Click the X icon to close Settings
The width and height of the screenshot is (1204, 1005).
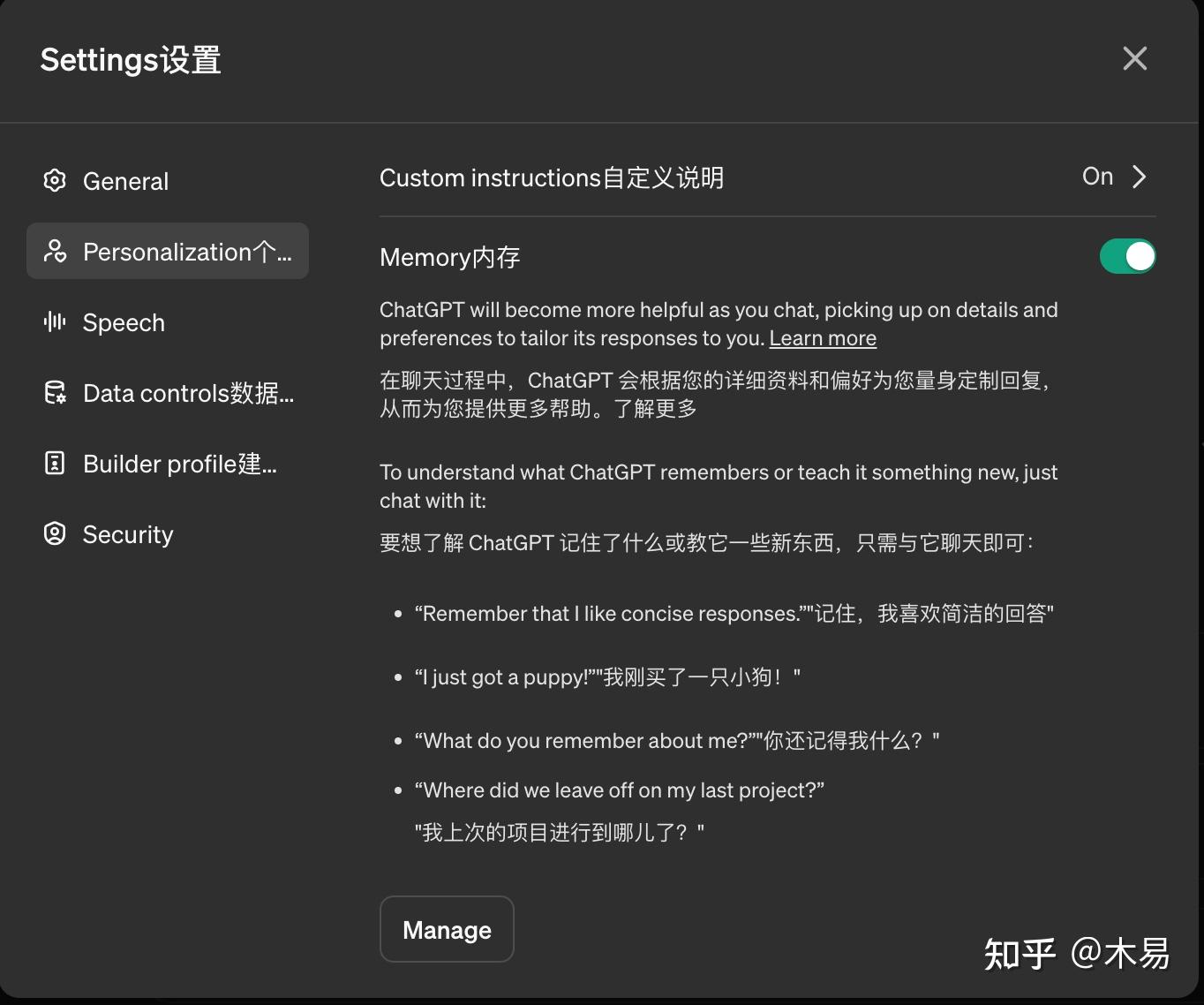pyautogui.click(x=1134, y=58)
